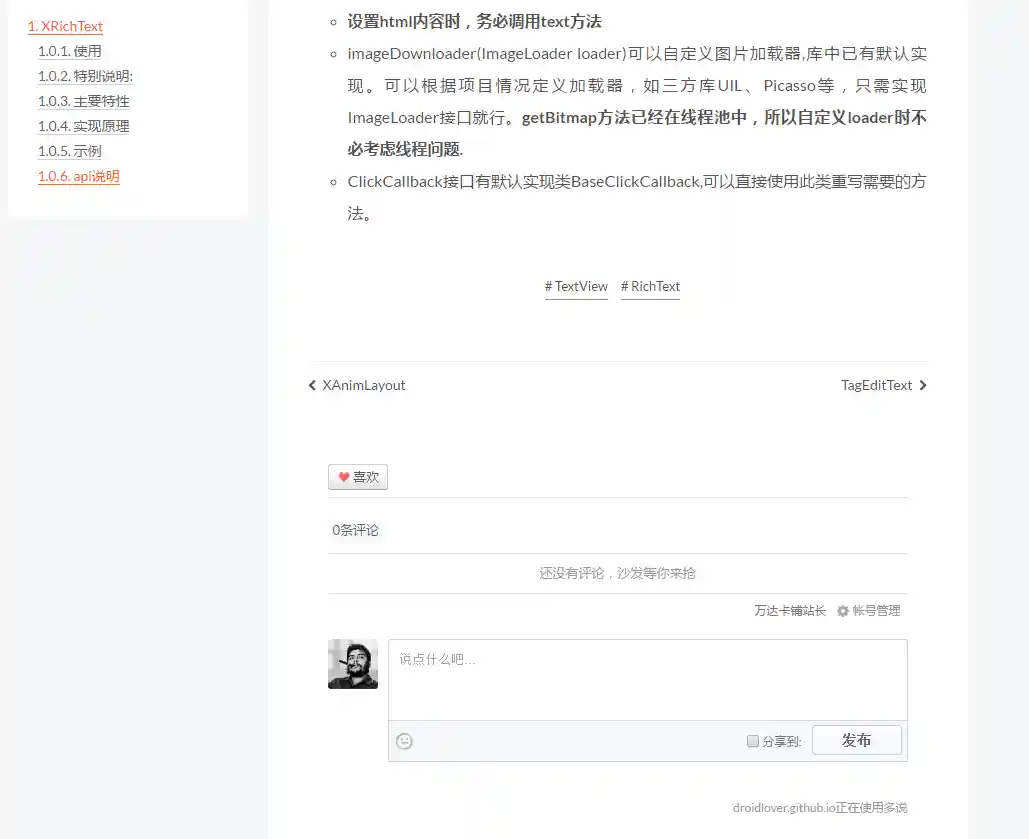Enable the 分享到 checkbox
Image resolution: width=1029 pixels, height=839 pixels.
pyautogui.click(x=752, y=741)
